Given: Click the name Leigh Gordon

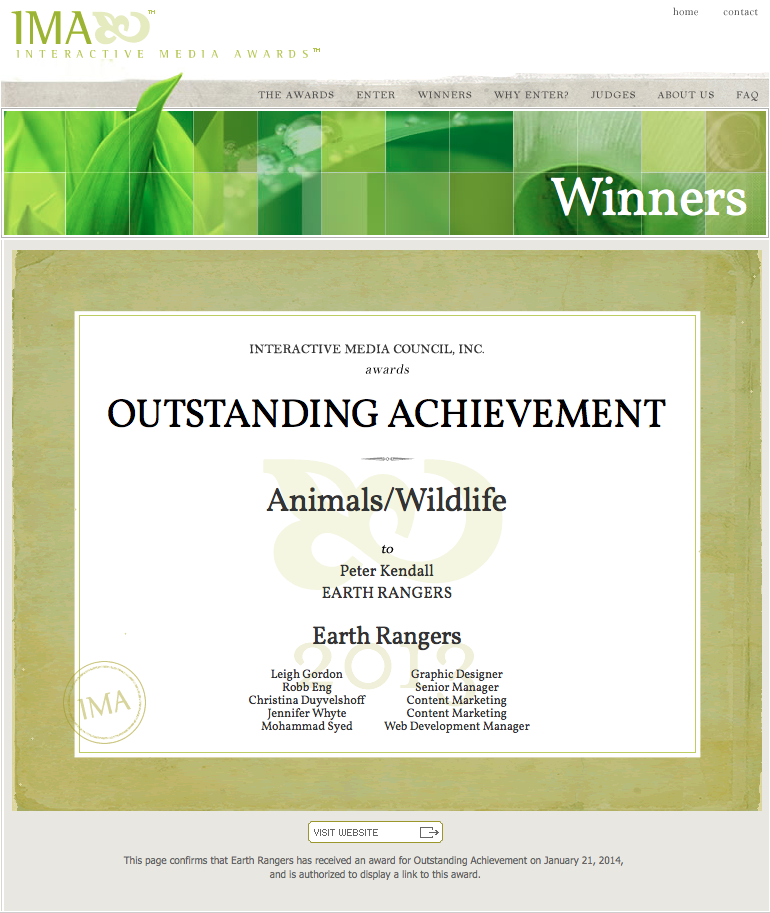Looking at the screenshot, I should [306, 674].
